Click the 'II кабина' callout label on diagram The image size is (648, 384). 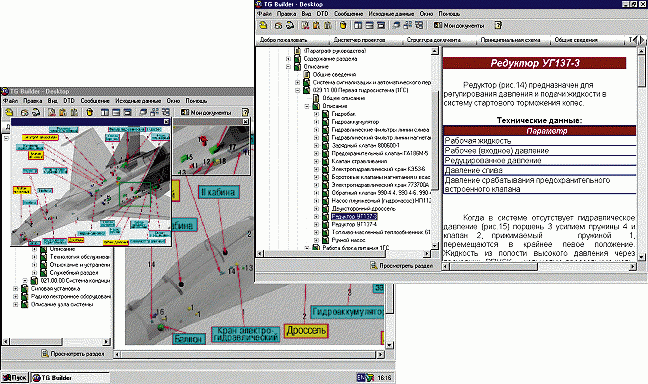[x=218, y=192]
